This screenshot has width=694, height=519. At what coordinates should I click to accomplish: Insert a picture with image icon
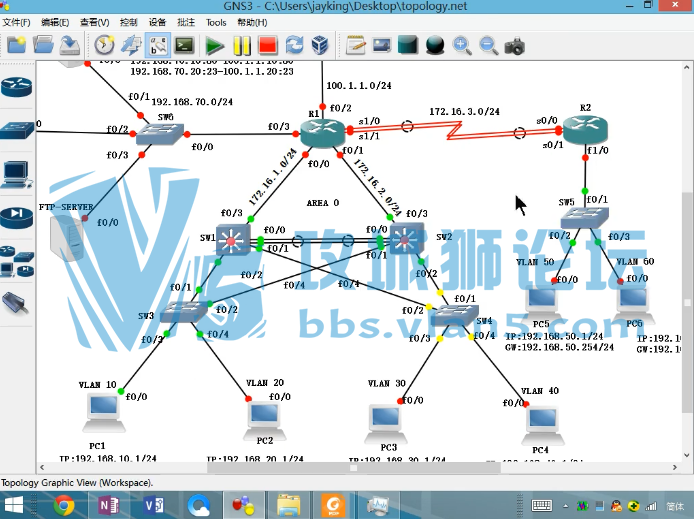382,45
